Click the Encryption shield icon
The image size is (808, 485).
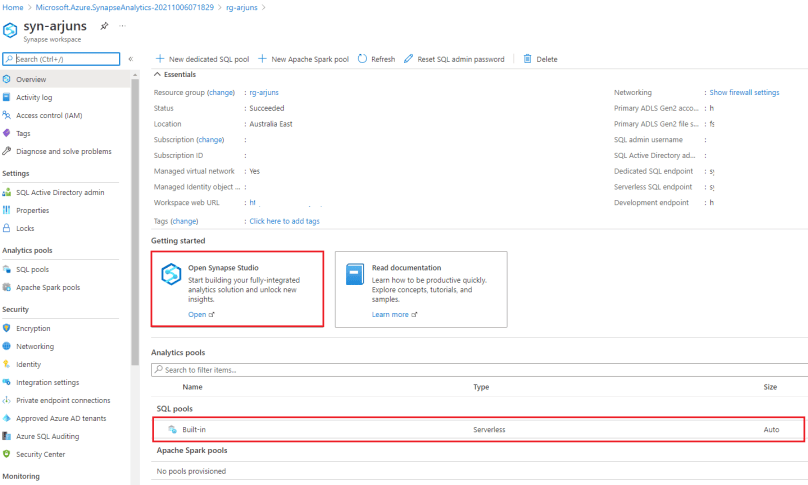click(x=6, y=328)
